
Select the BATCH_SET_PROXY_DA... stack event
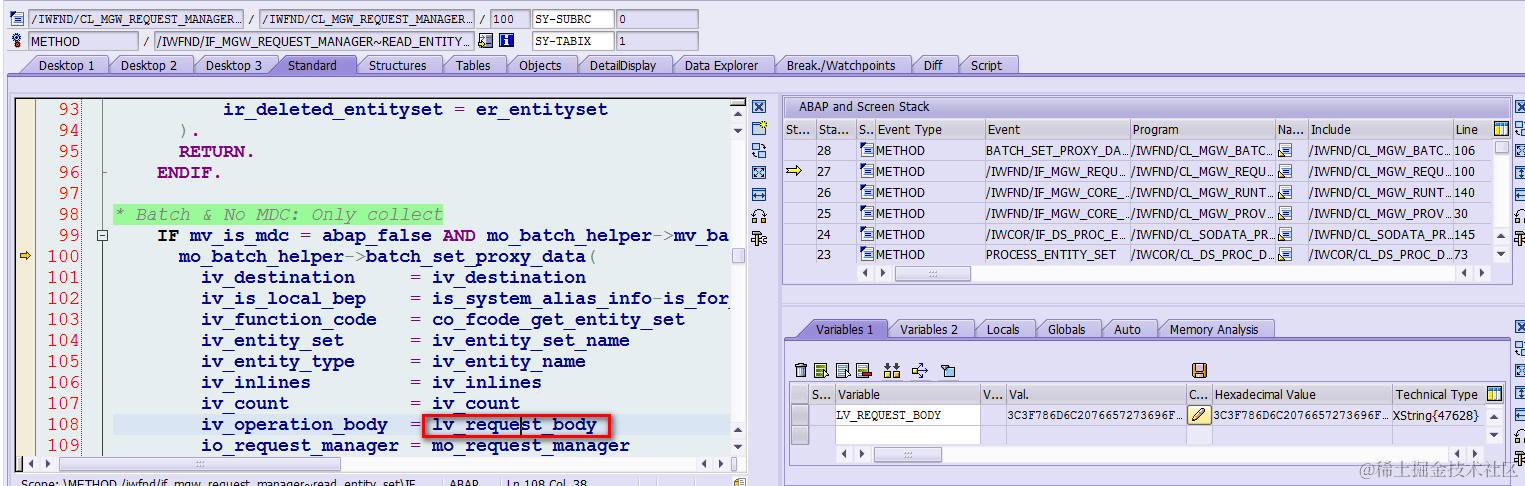tap(1056, 150)
